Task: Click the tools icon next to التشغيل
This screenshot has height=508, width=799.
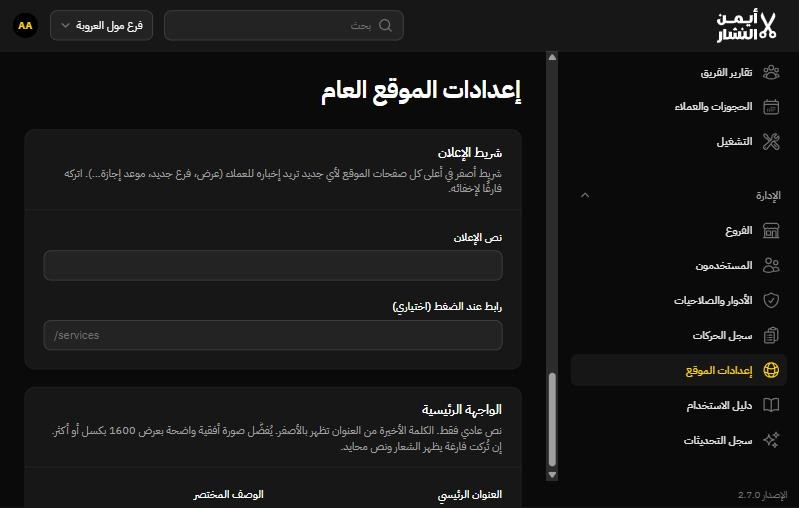Action: tap(771, 142)
